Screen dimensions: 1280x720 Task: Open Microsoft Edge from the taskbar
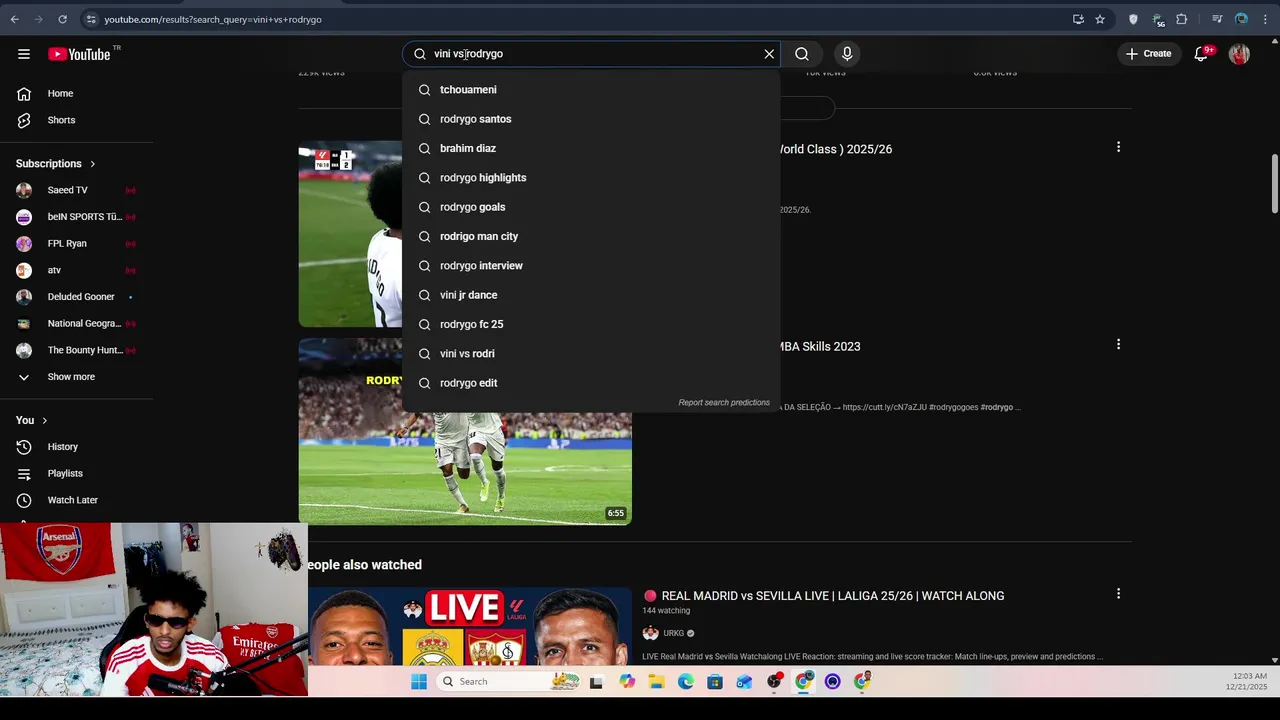(686, 682)
